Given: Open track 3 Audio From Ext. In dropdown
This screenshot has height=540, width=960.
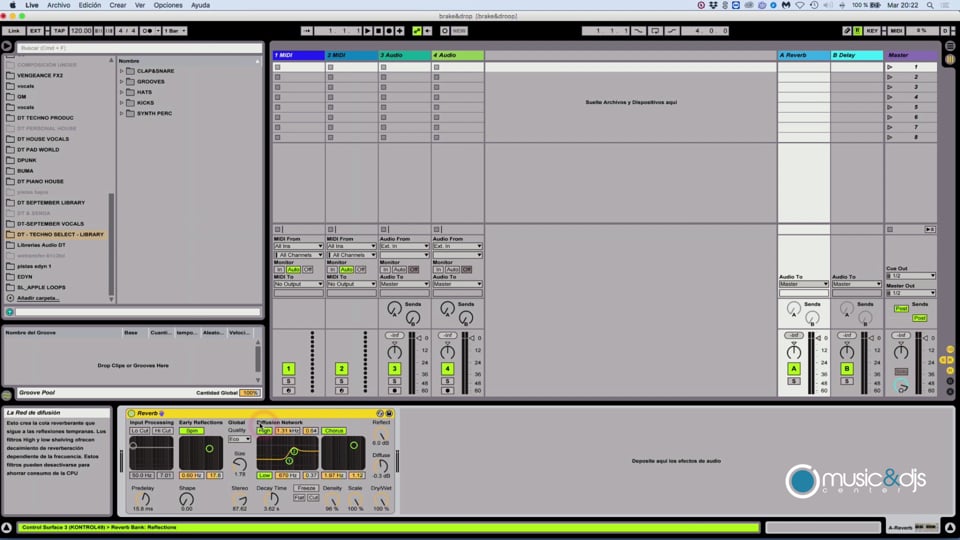Looking at the screenshot, I should [x=404, y=246].
